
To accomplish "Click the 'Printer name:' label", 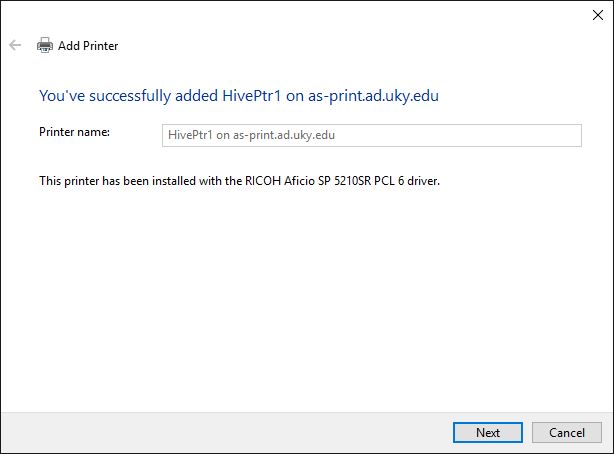I will tap(74, 132).
